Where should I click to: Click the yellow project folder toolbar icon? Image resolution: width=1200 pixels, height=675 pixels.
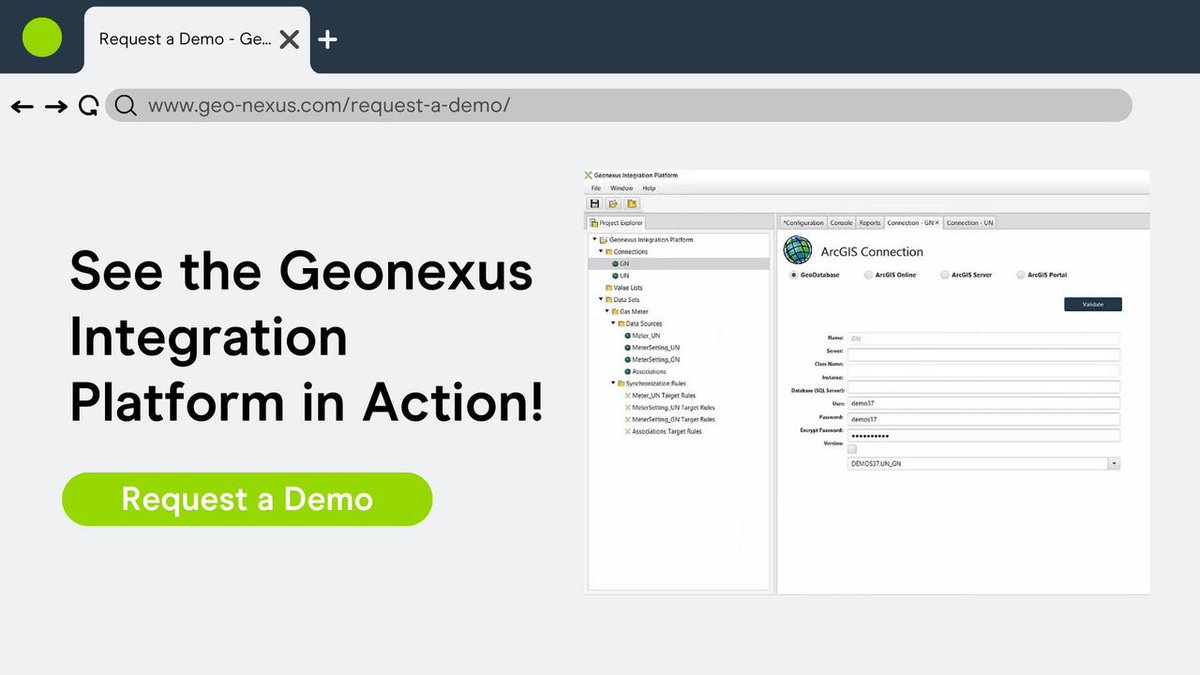point(632,203)
